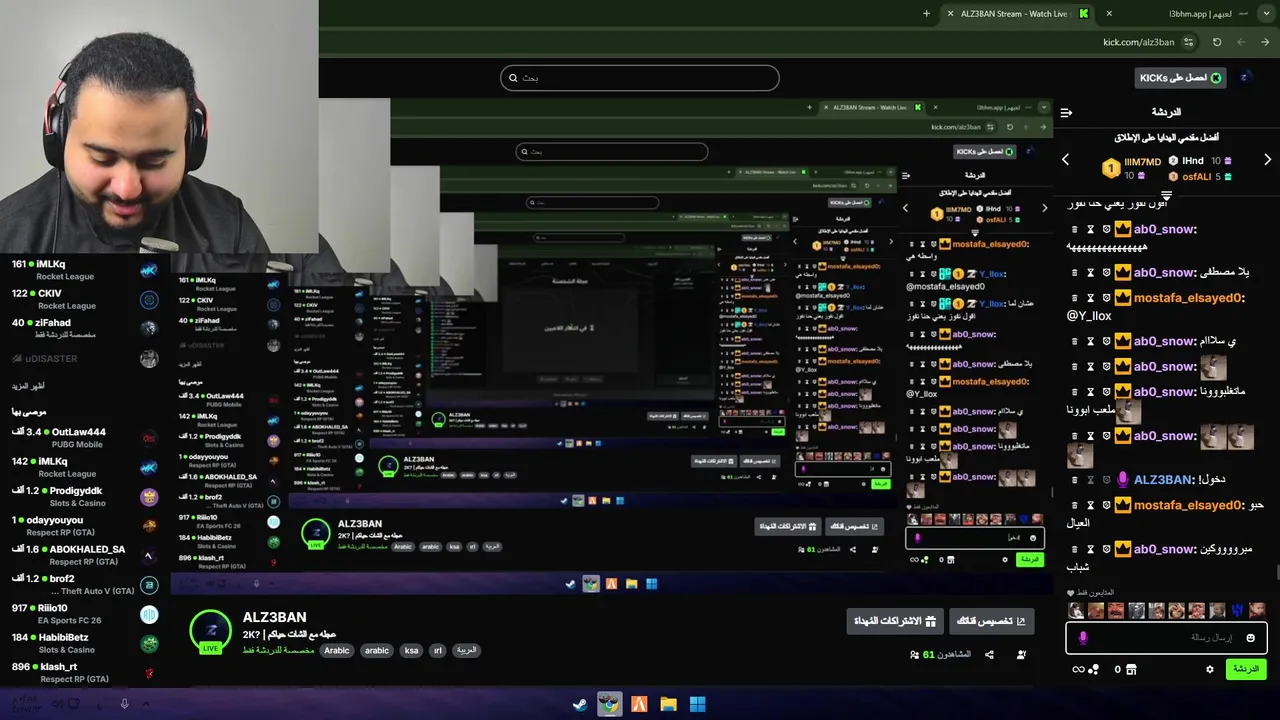
Task: Open chat settings gear icon
Action: click(1209, 670)
